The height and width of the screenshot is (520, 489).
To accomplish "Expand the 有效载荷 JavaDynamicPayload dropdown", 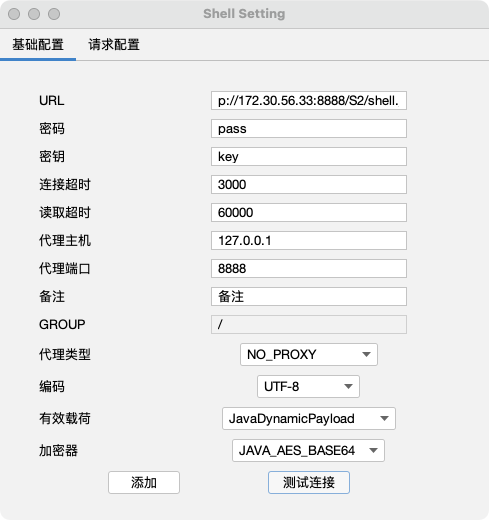I will [x=309, y=418].
